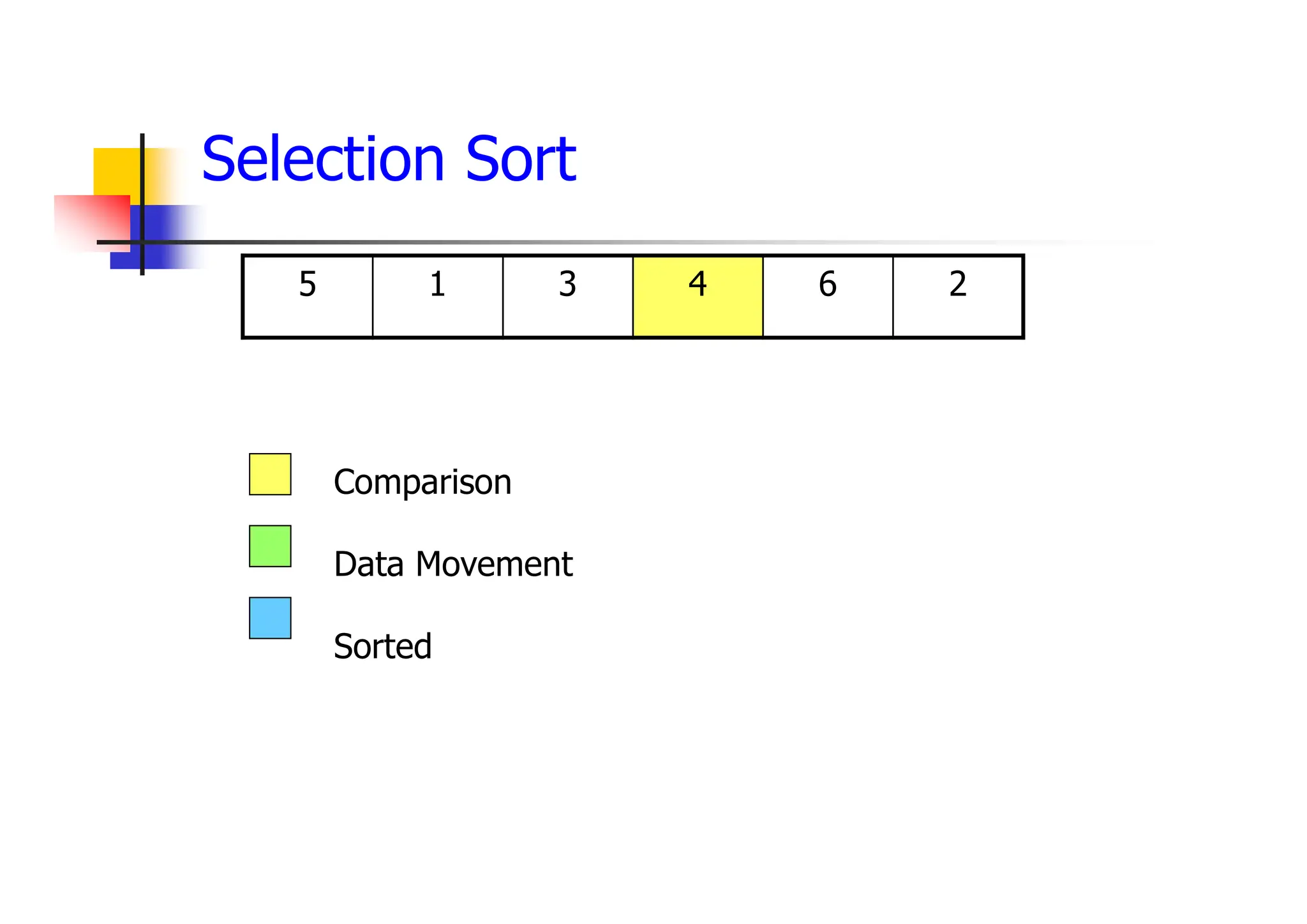1307x924 pixels.
Task: Click the horizontal gradient divider line under the title
Action: 574,242
